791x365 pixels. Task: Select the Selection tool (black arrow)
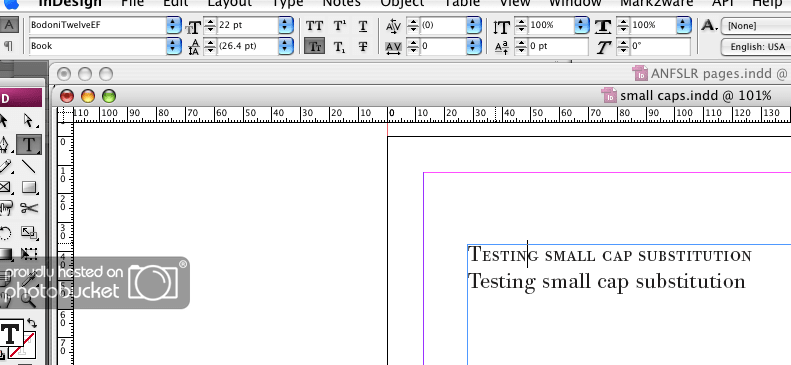[x=4, y=121]
